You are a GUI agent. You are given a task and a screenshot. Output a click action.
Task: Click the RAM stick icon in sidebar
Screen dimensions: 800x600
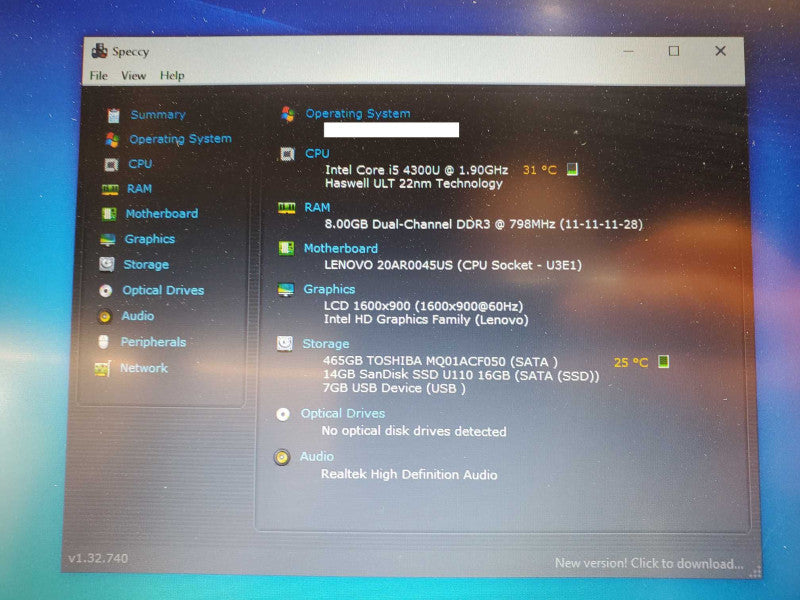[110, 189]
